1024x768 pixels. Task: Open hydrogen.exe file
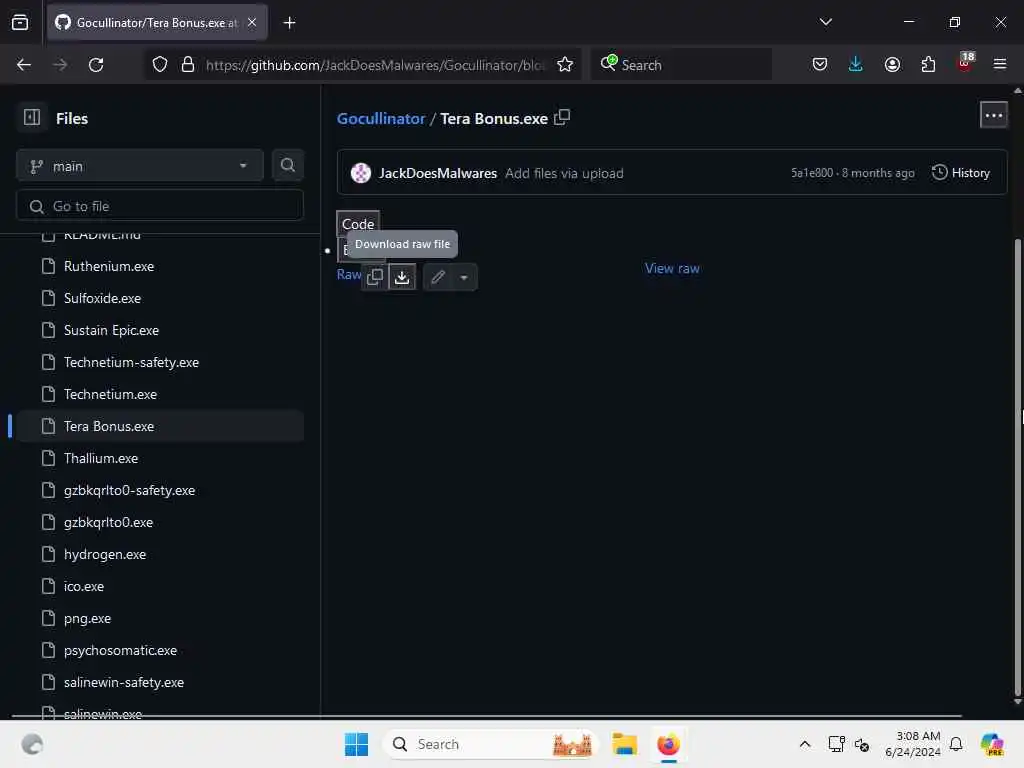pos(160,554)
